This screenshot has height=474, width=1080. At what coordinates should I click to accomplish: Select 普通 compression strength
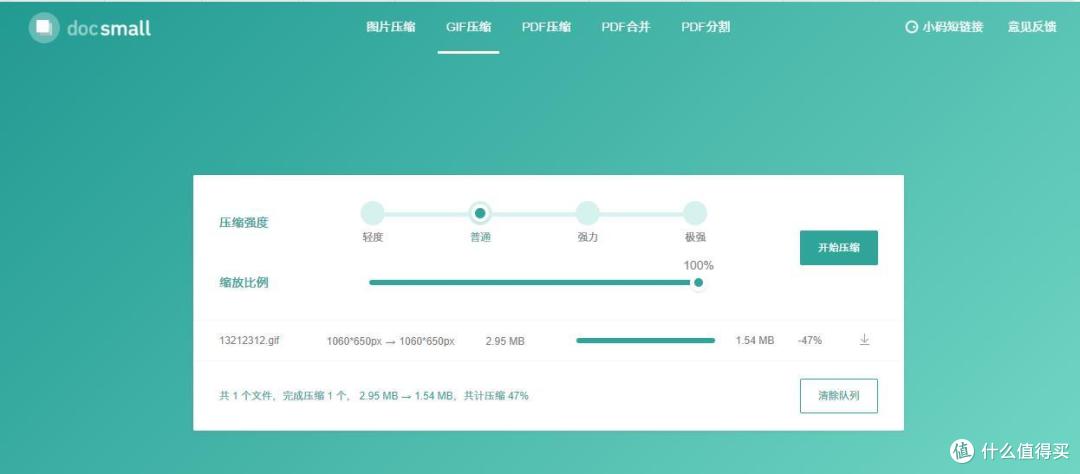coord(480,213)
